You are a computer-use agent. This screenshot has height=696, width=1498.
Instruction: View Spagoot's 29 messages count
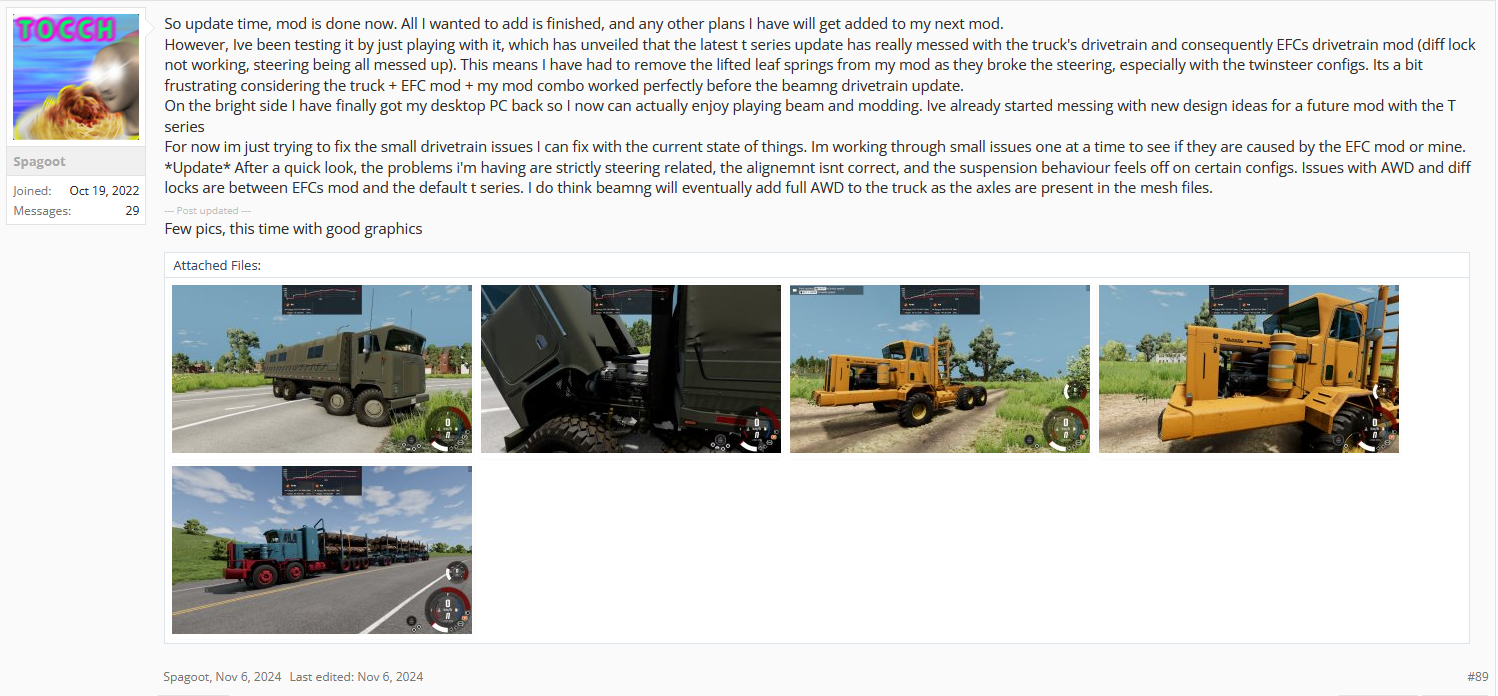pos(132,211)
